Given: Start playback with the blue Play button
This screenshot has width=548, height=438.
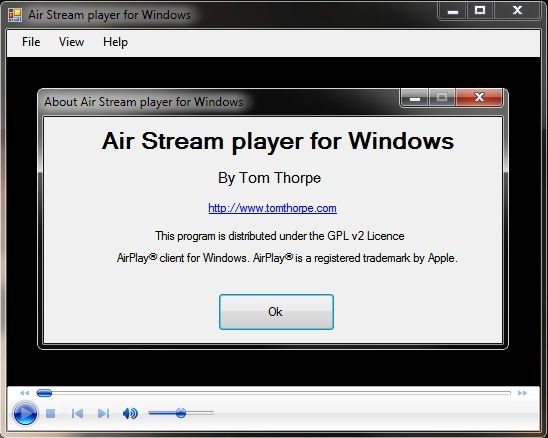Looking at the screenshot, I should pyautogui.click(x=25, y=414).
